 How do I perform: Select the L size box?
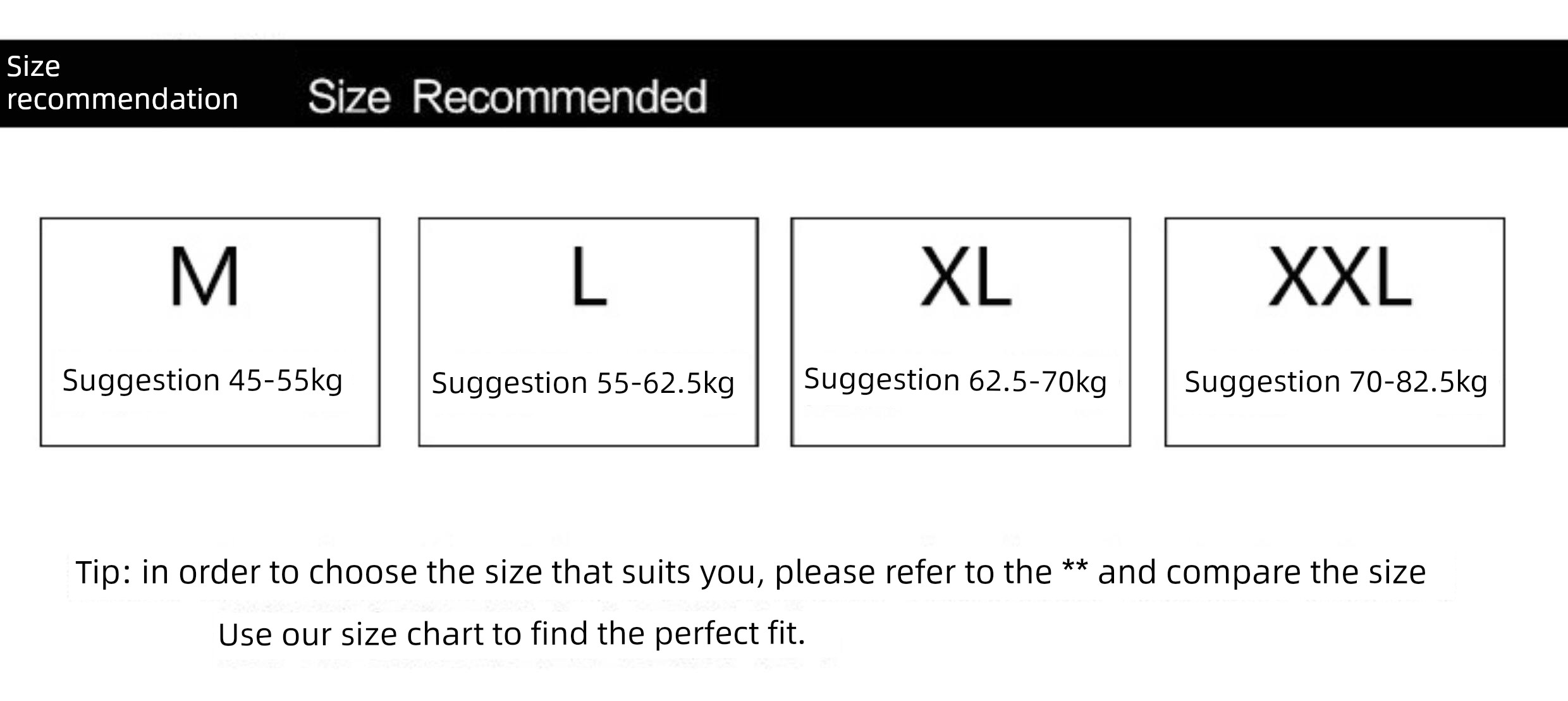(588, 332)
